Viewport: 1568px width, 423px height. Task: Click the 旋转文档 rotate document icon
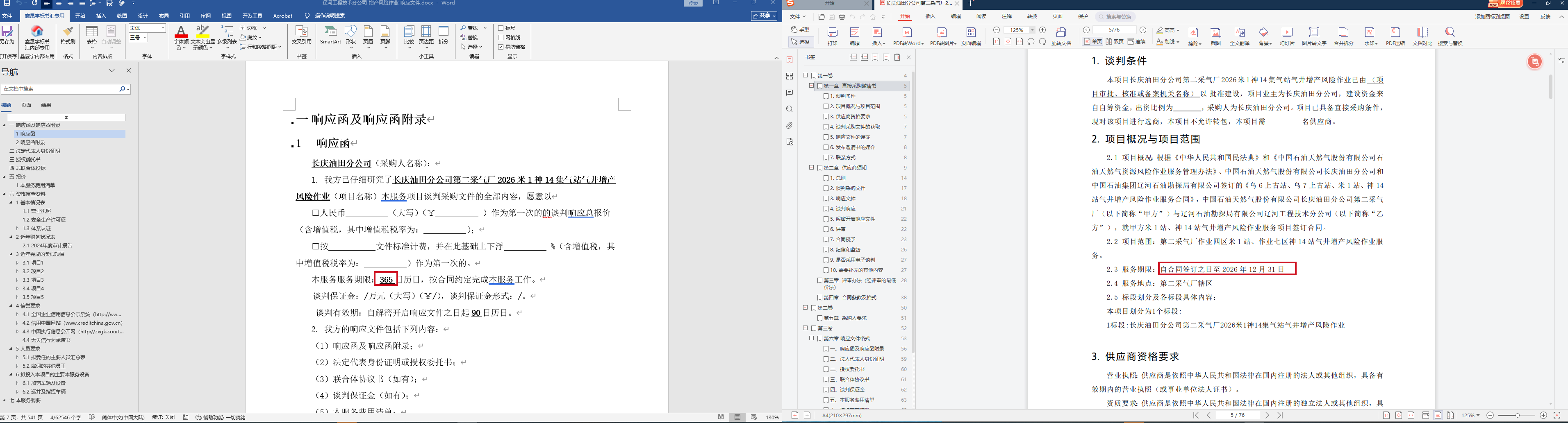1062,32
